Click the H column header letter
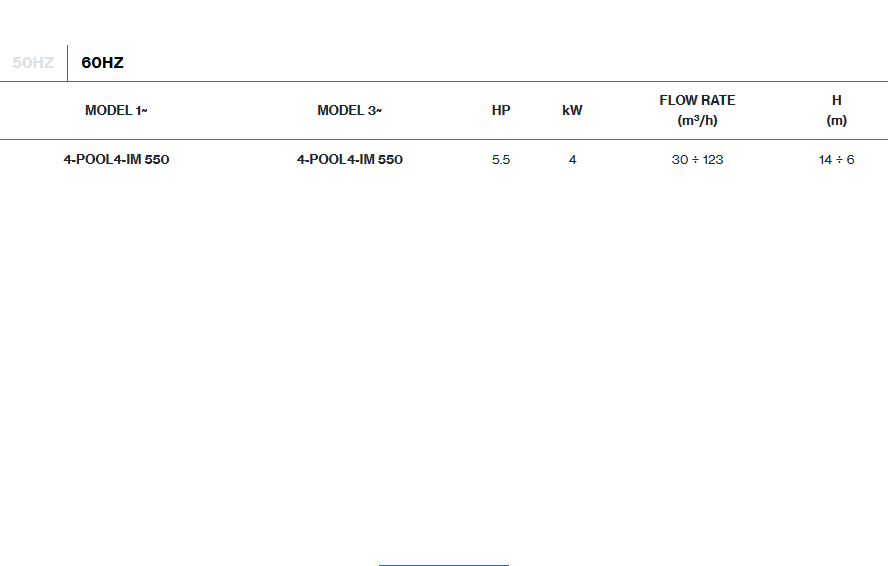The height and width of the screenshot is (566, 892). coord(836,101)
